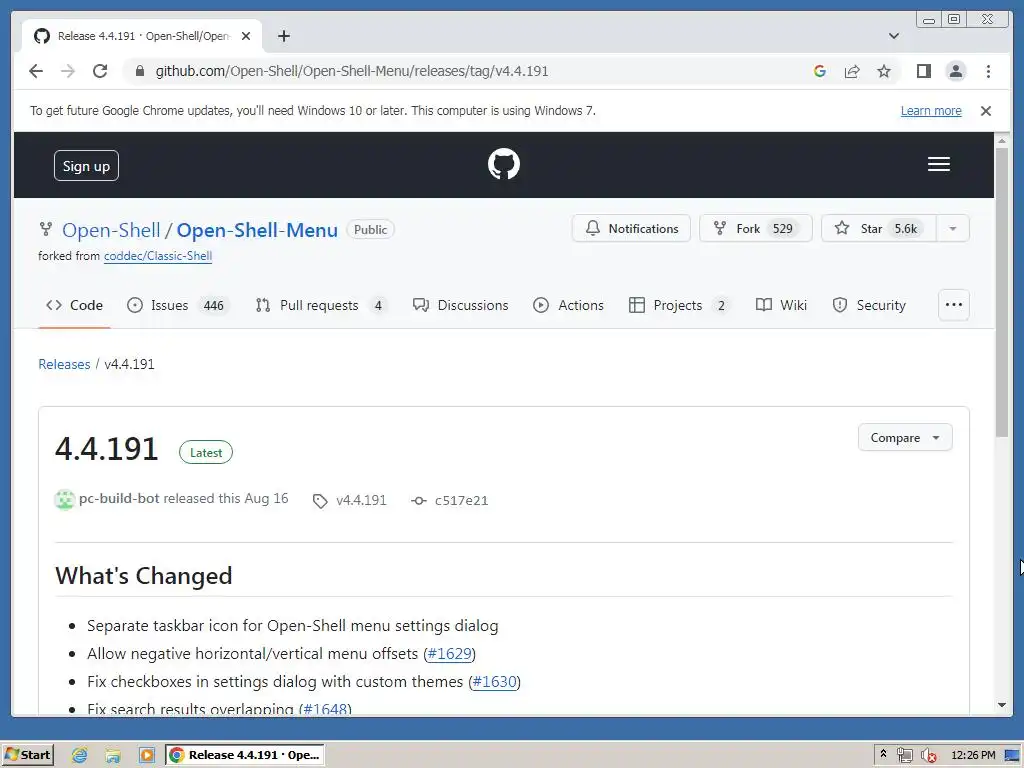Click the Notifications button
The height and width of the screenshot is (768, 1024).
631,229
